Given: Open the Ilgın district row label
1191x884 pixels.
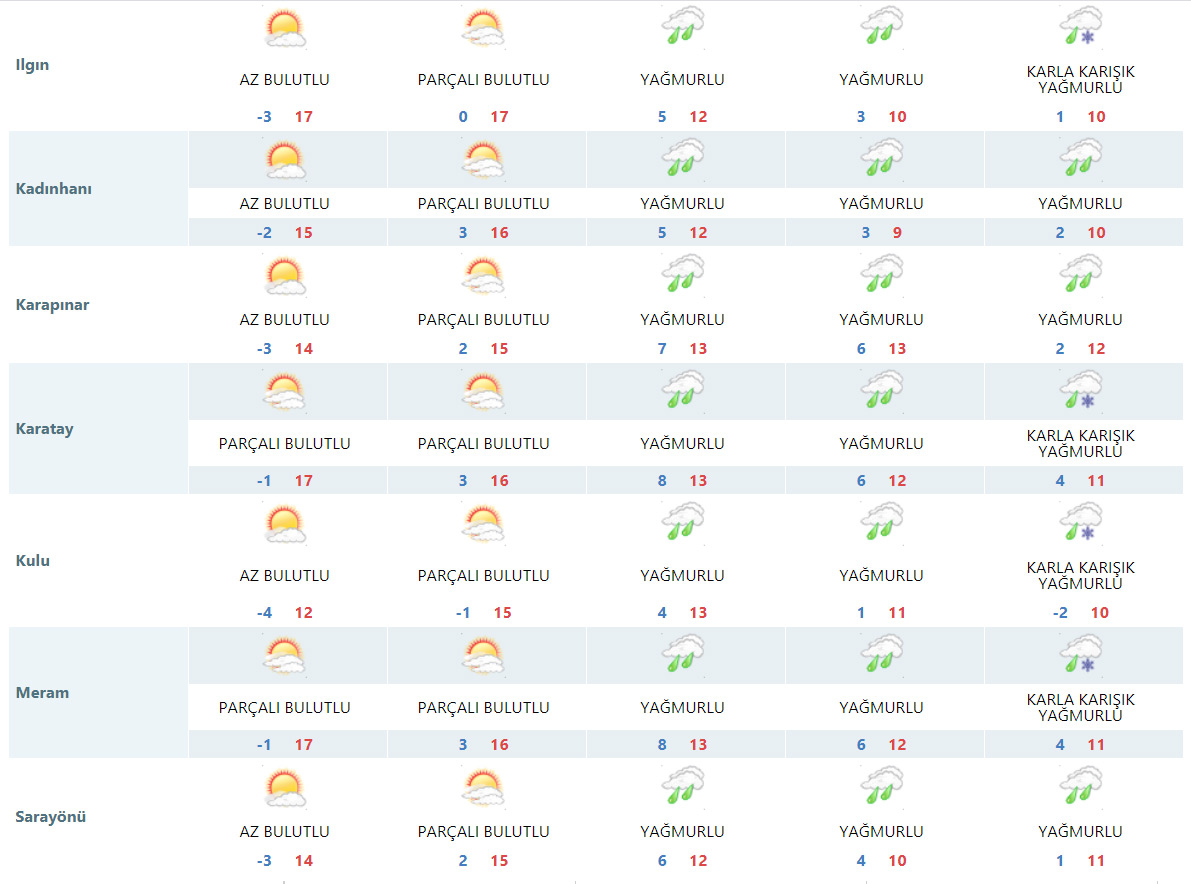Looking at the screenshot, I should click(x=33, y=65).
